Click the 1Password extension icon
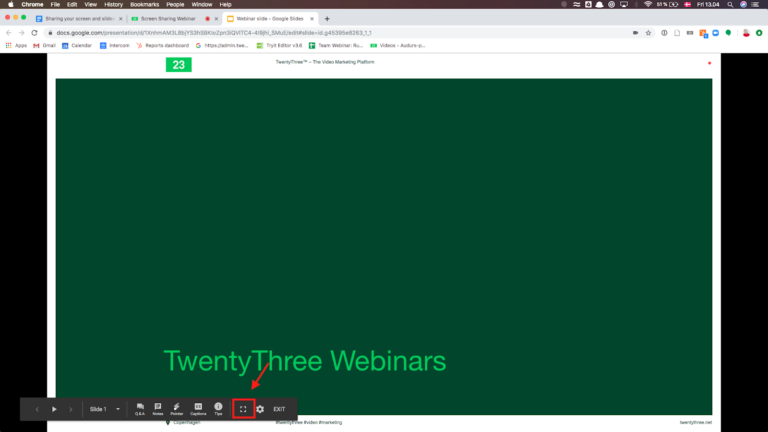Screen dimensions: 768x432 click(664, 33)
